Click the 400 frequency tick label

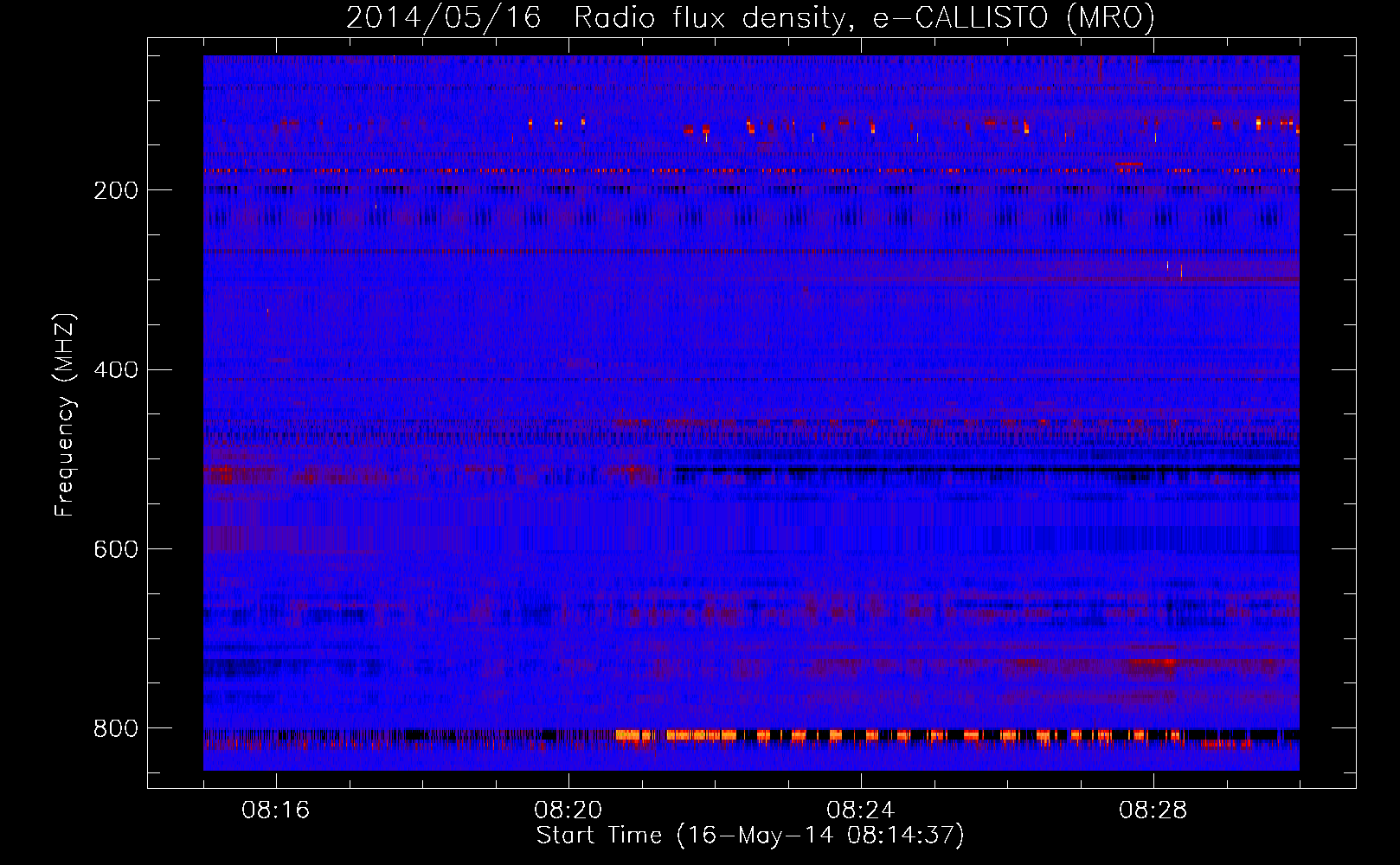(x=116, y=370)
